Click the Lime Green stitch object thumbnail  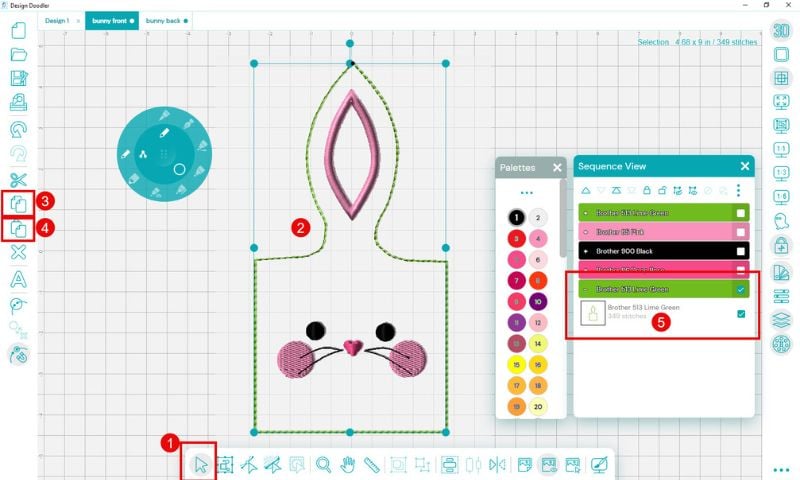click(x=594, y=314)
